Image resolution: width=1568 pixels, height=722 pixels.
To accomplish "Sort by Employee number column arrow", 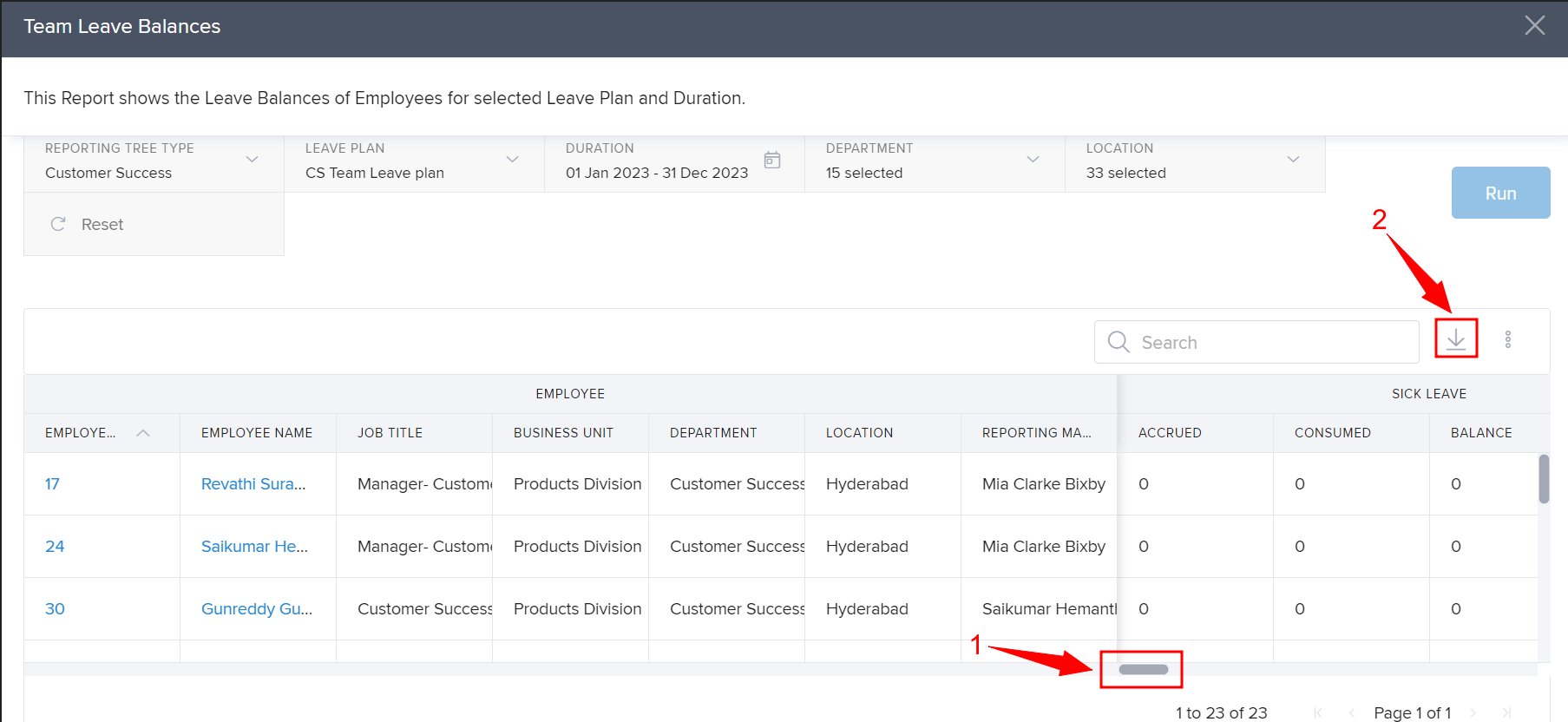I will point(143,433).
